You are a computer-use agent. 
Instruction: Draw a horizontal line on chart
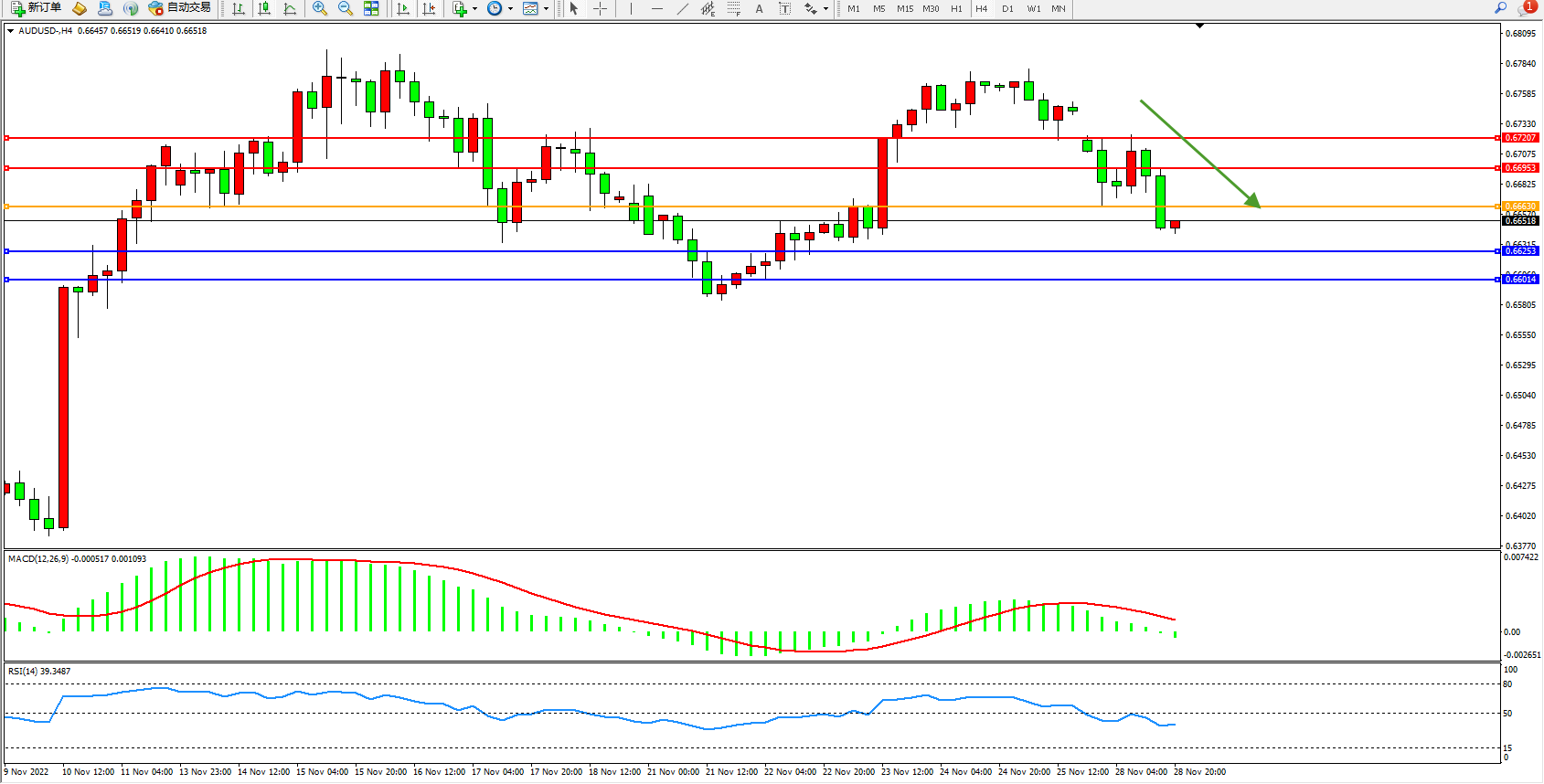tap(656, 8)
